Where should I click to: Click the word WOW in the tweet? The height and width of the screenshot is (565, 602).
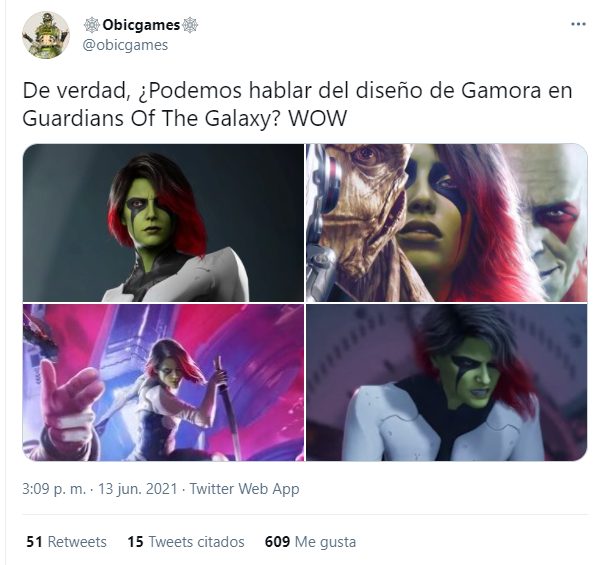click(318, 118)
